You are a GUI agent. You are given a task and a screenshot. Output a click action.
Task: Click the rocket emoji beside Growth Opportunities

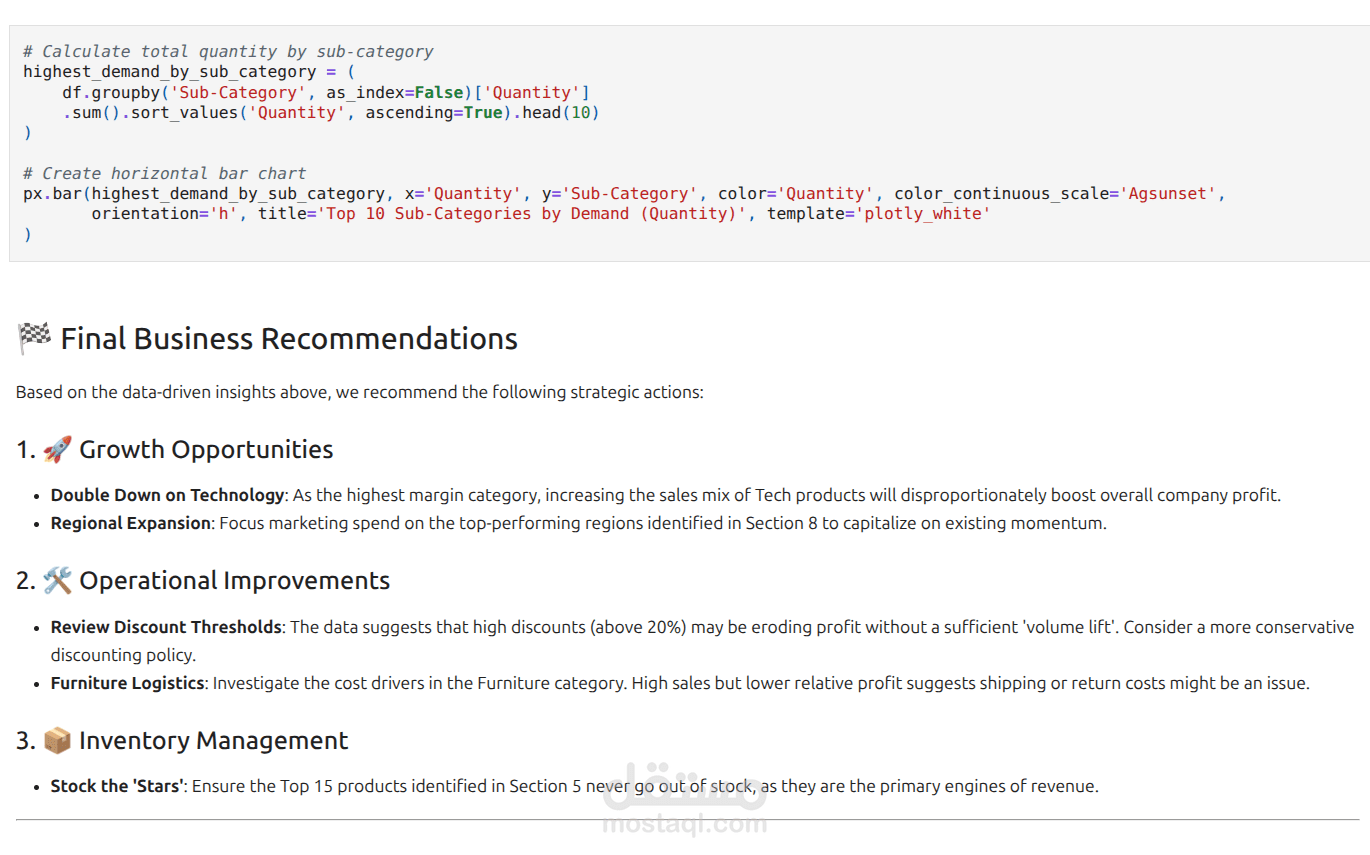(57, 450)
